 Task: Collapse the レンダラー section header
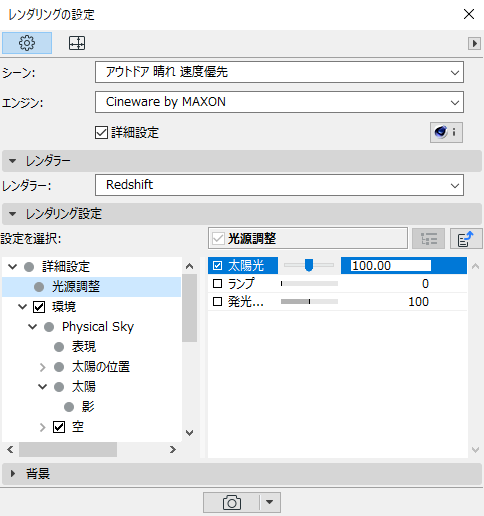242,161
